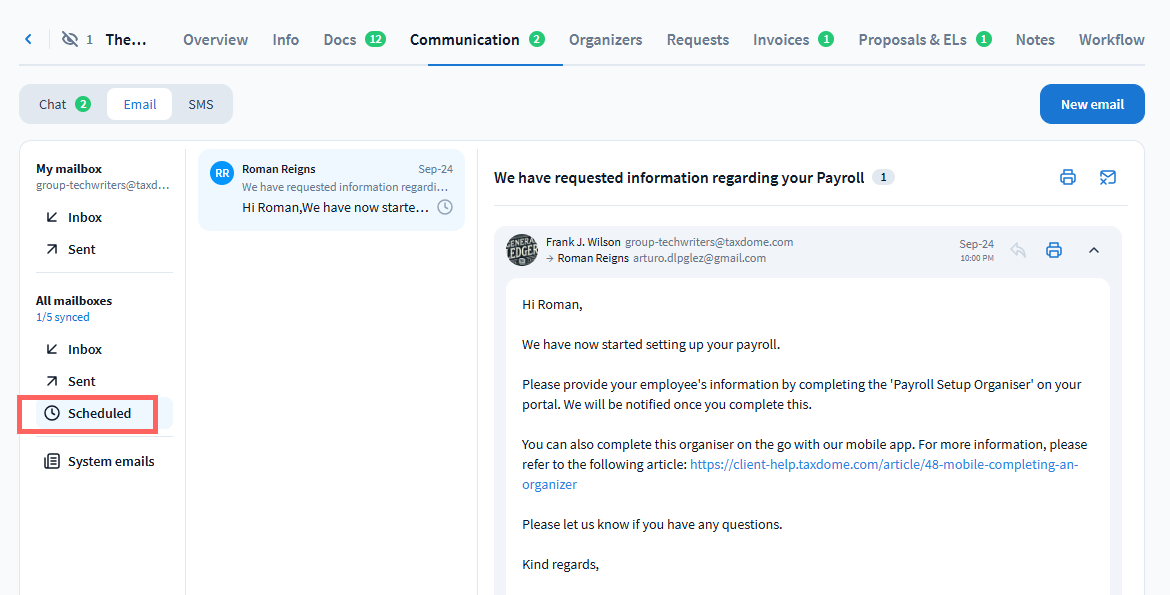Click the General Ledger sender avatar
1170x595 pixels.
pos(522,250)
